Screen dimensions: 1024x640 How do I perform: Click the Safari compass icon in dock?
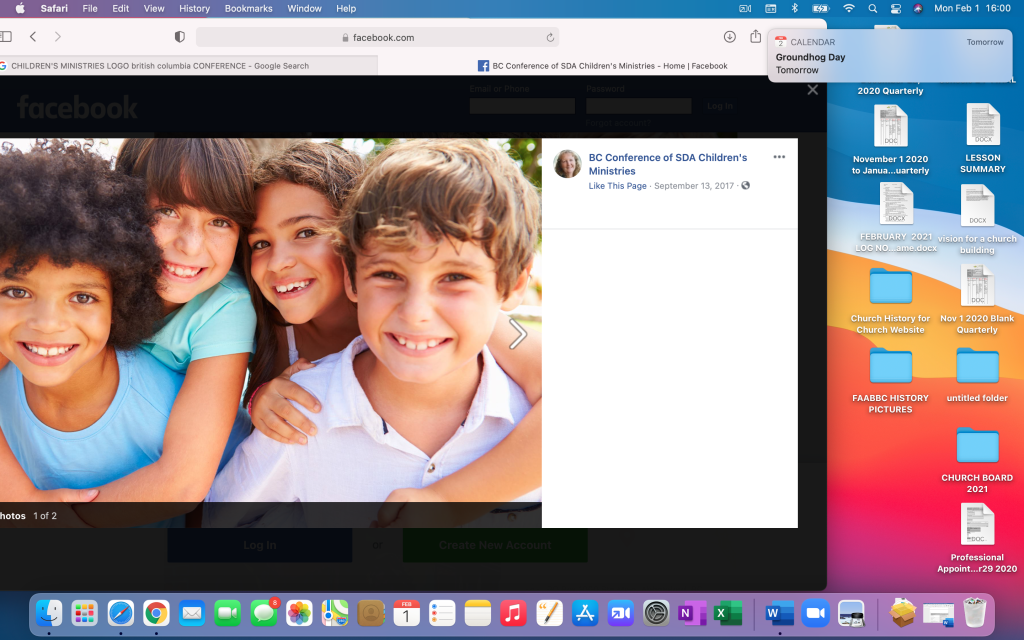[121, 613]
